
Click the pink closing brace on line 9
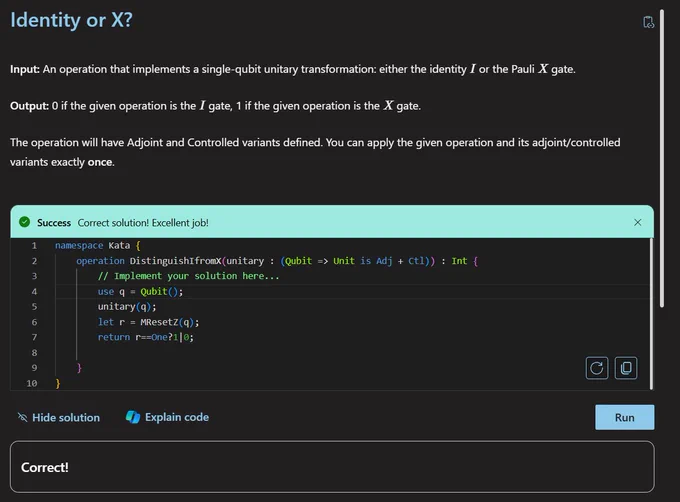click(79, 368)
